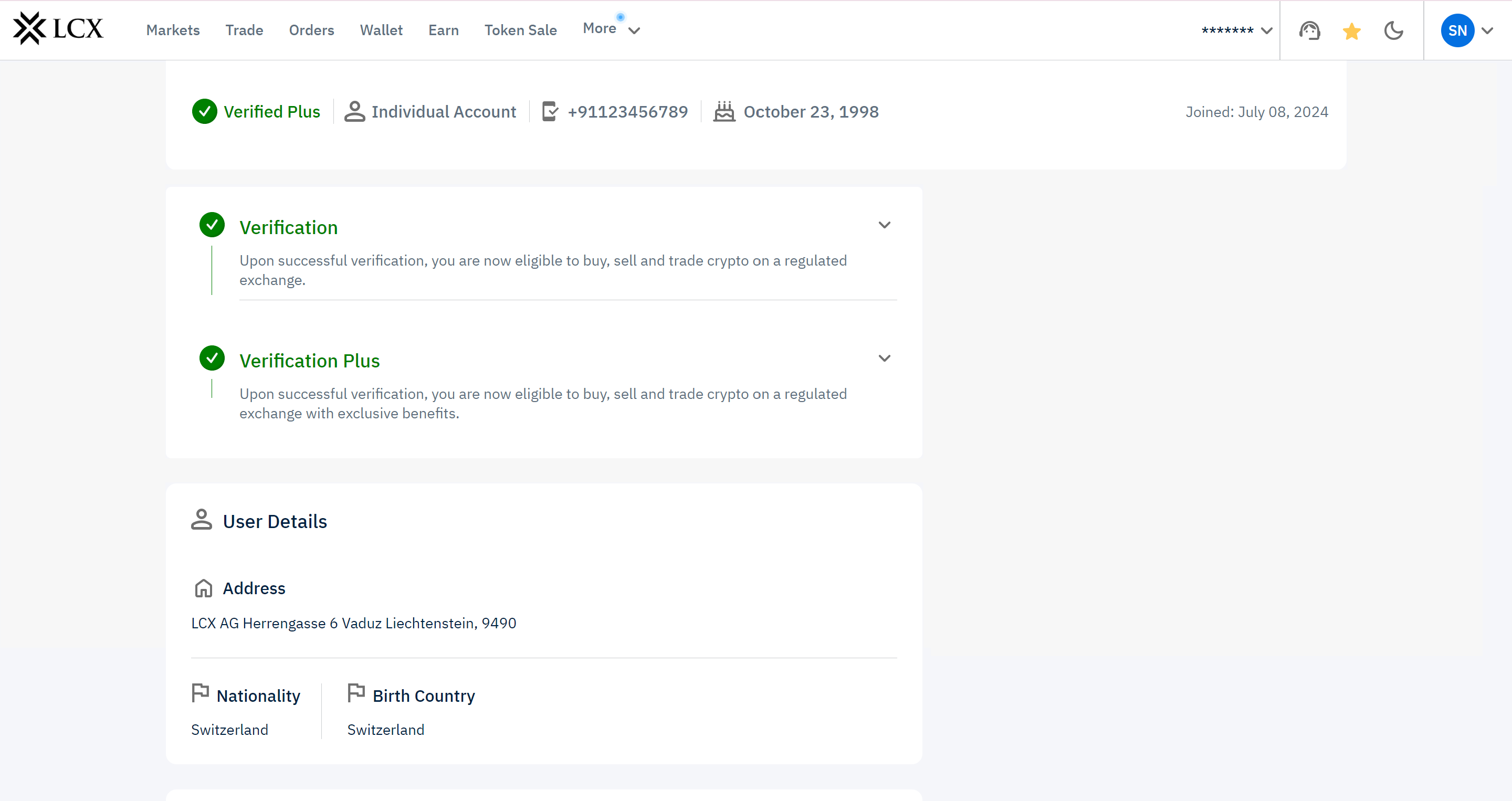Click the Address home icon
The width and height of the screenshot is (1512, 801).
pos(203,588)
